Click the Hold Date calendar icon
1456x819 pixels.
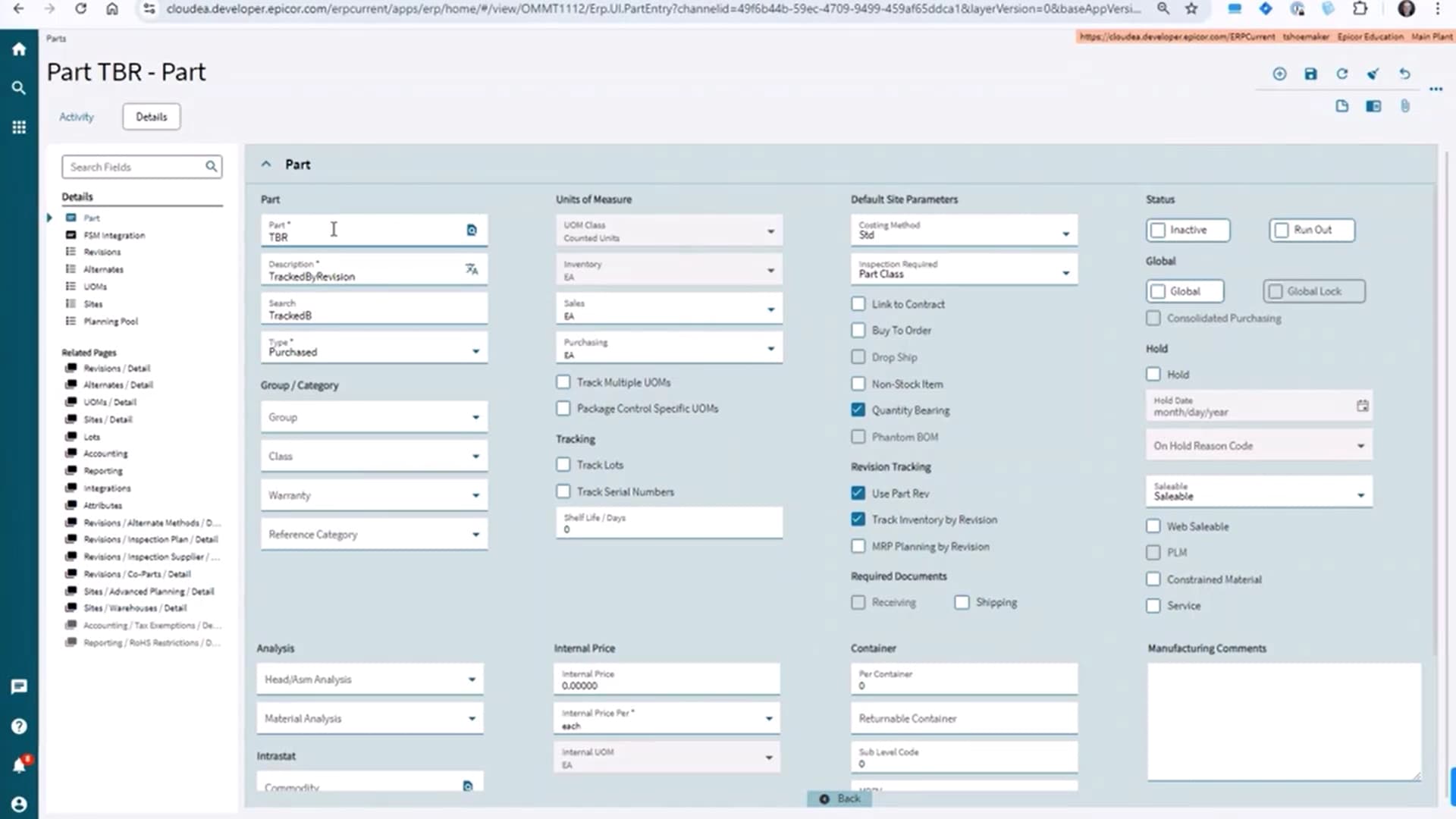pyautogui.click(x=1362, y=406)
